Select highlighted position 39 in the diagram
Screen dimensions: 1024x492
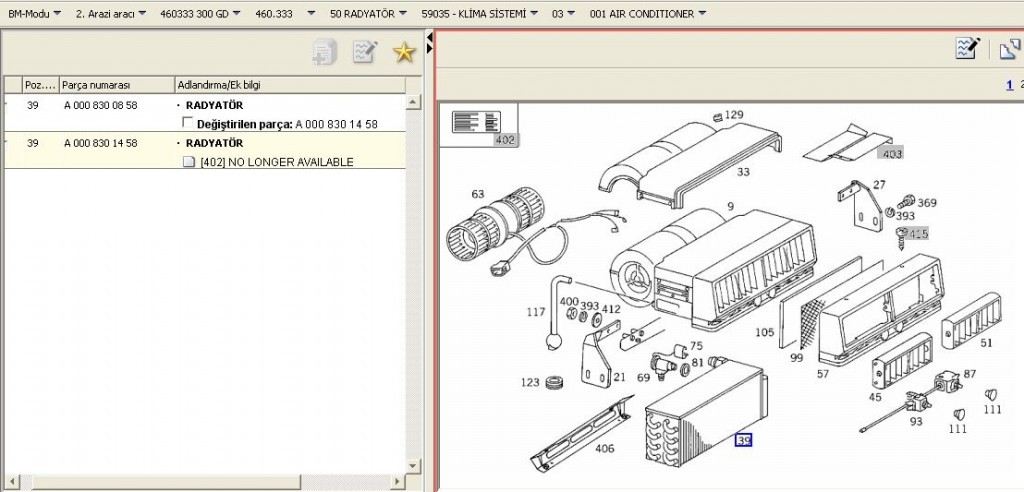tap(743, 440)
